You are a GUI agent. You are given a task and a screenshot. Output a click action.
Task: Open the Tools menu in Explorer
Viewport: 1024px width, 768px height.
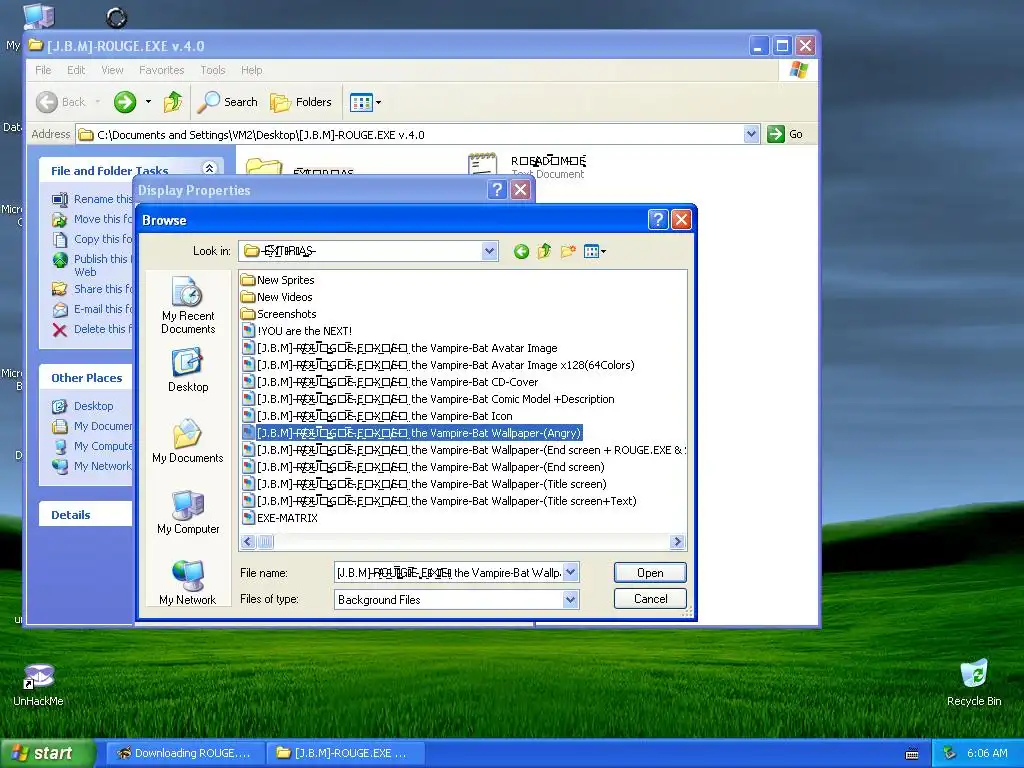pyautogui.click(x=212, y=70)
